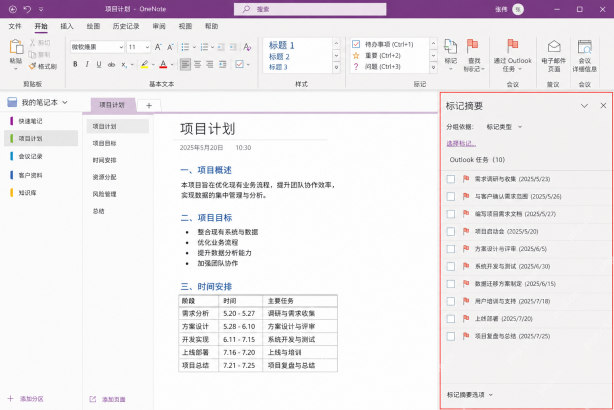Open Meeting Details icon
This screenshot has width=614, height=410.
tap(585, 47)
